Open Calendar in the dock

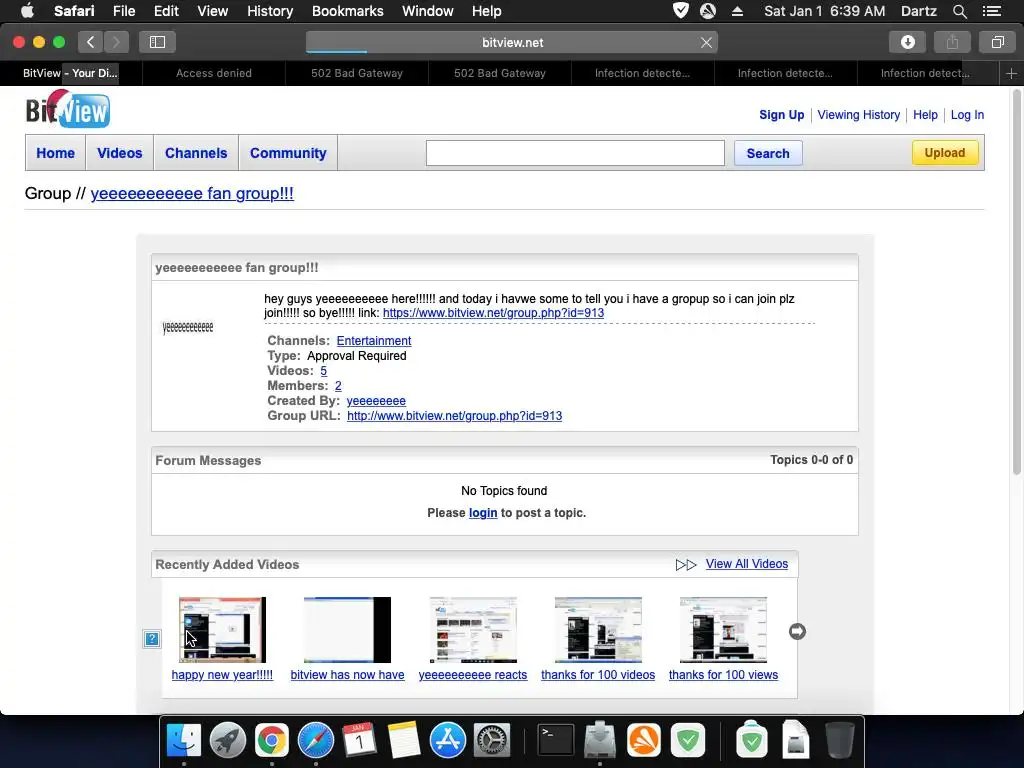(x=359, y=740)
